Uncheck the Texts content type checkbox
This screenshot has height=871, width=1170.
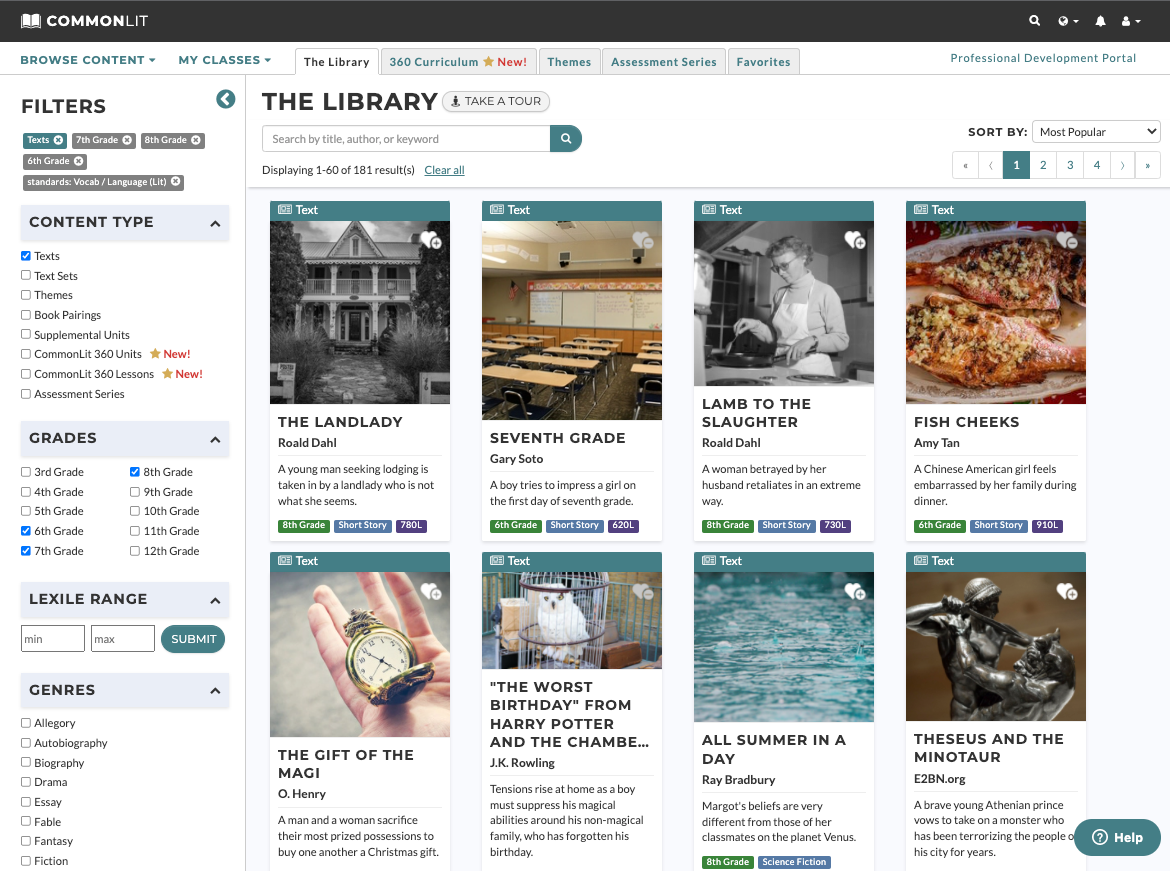[x=26, y=255]
